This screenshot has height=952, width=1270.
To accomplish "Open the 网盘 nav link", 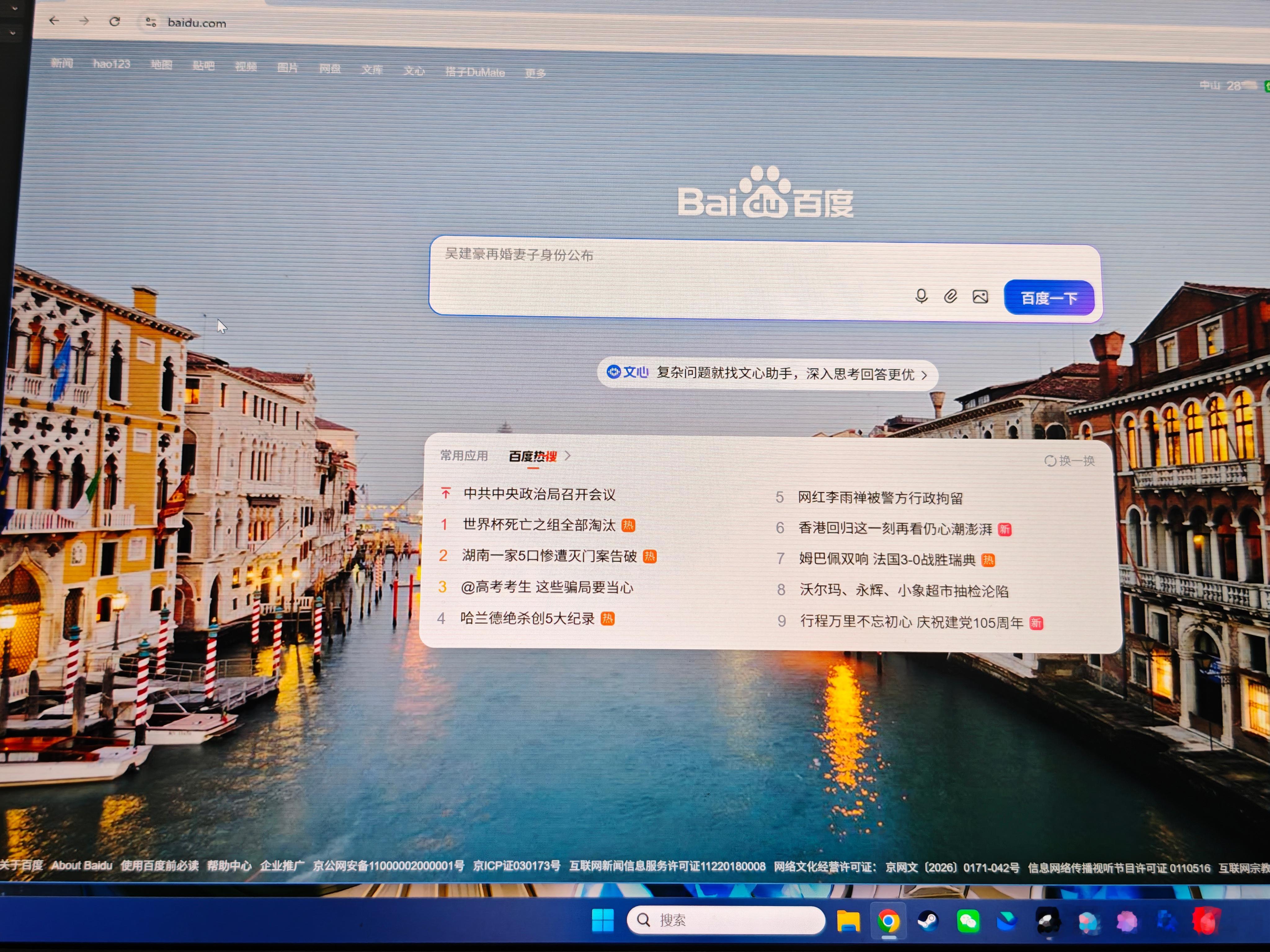I will (x=330, y=69).
